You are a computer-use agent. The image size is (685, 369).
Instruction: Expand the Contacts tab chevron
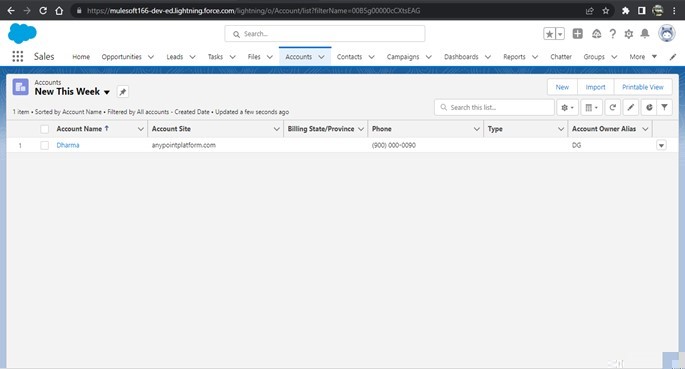pos(371,57)
